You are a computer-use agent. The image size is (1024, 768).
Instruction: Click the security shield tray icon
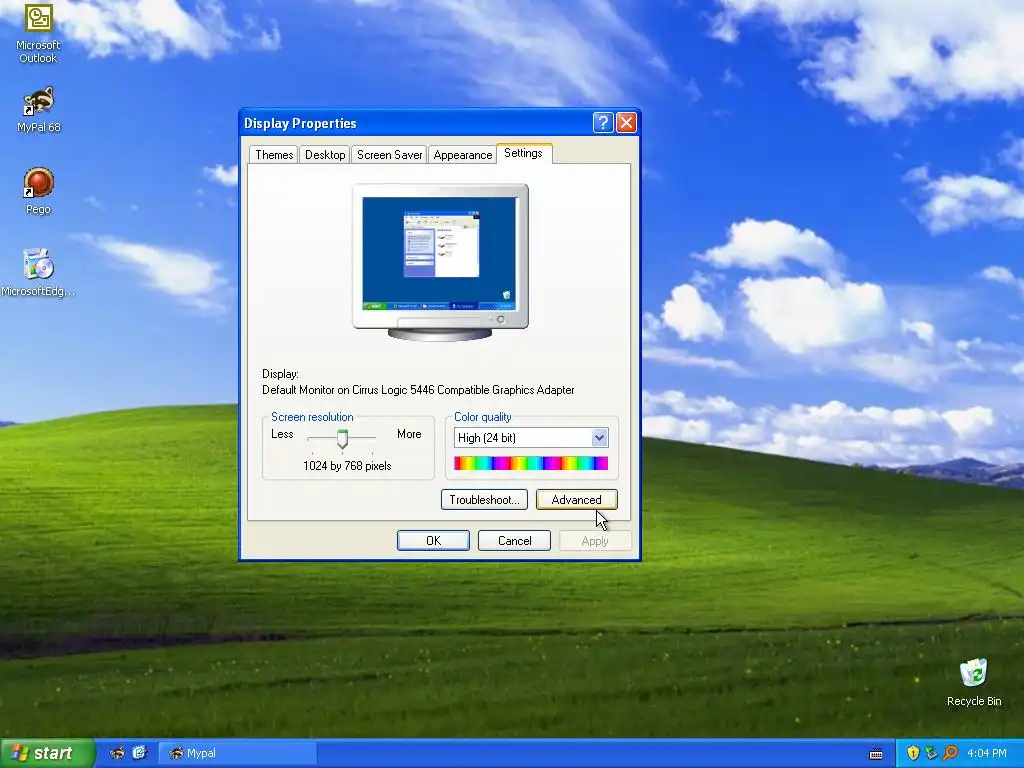[912, 753]
